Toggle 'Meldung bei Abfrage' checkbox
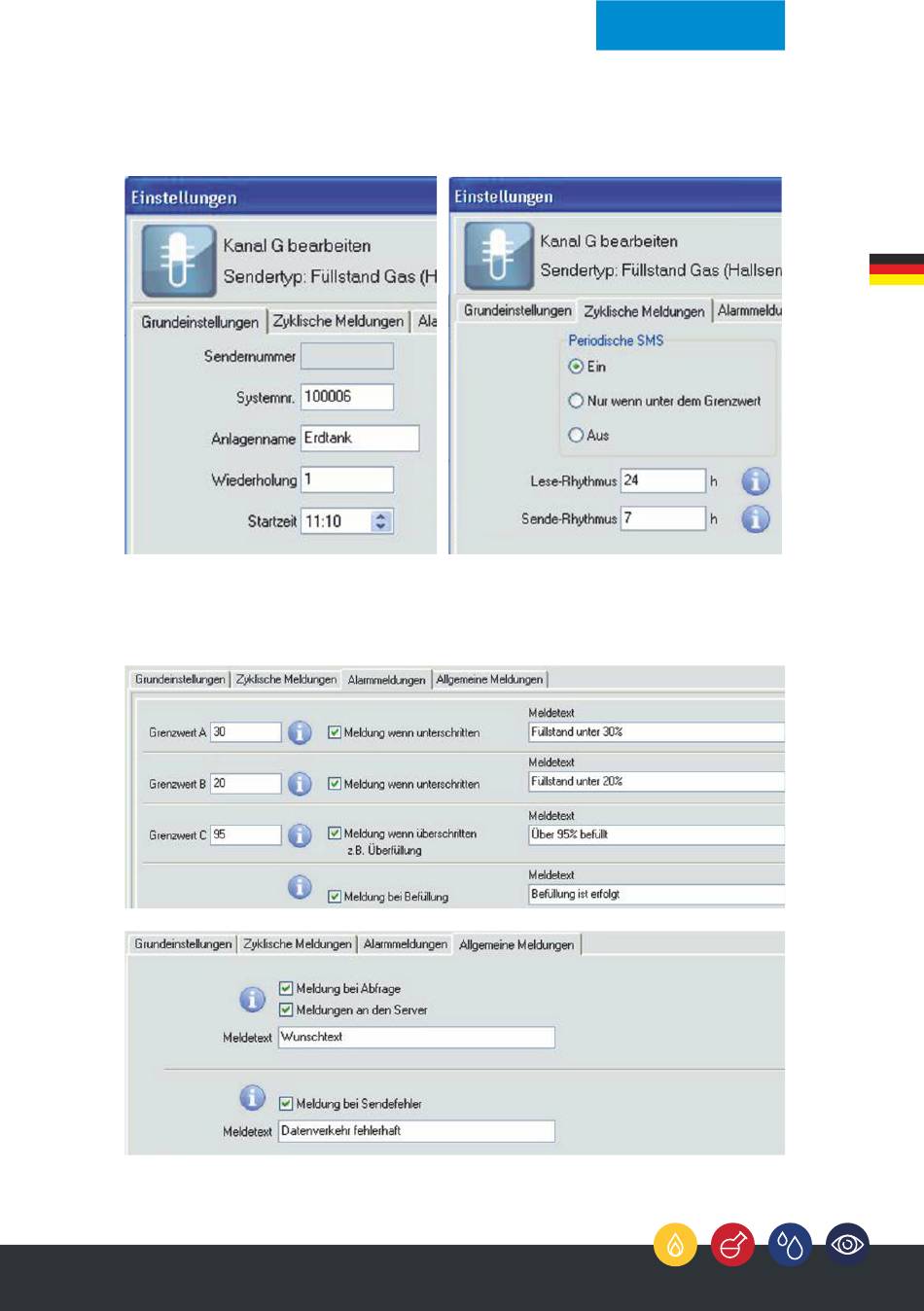This screenshot has width=924, height=1311. tap(286, 988)
